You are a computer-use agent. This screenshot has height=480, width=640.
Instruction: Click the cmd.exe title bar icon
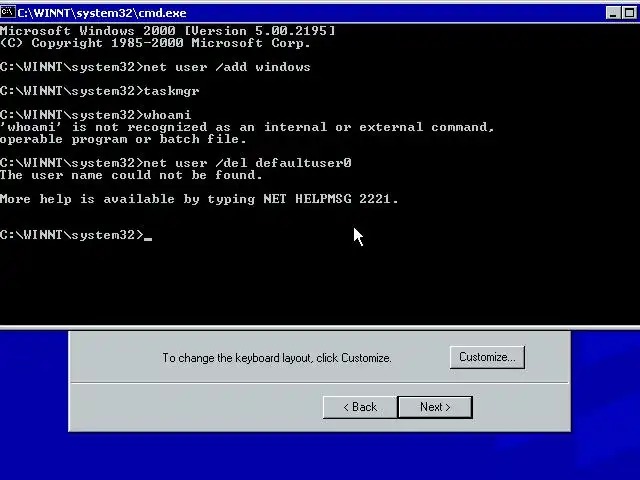click(x=8, y=13)
